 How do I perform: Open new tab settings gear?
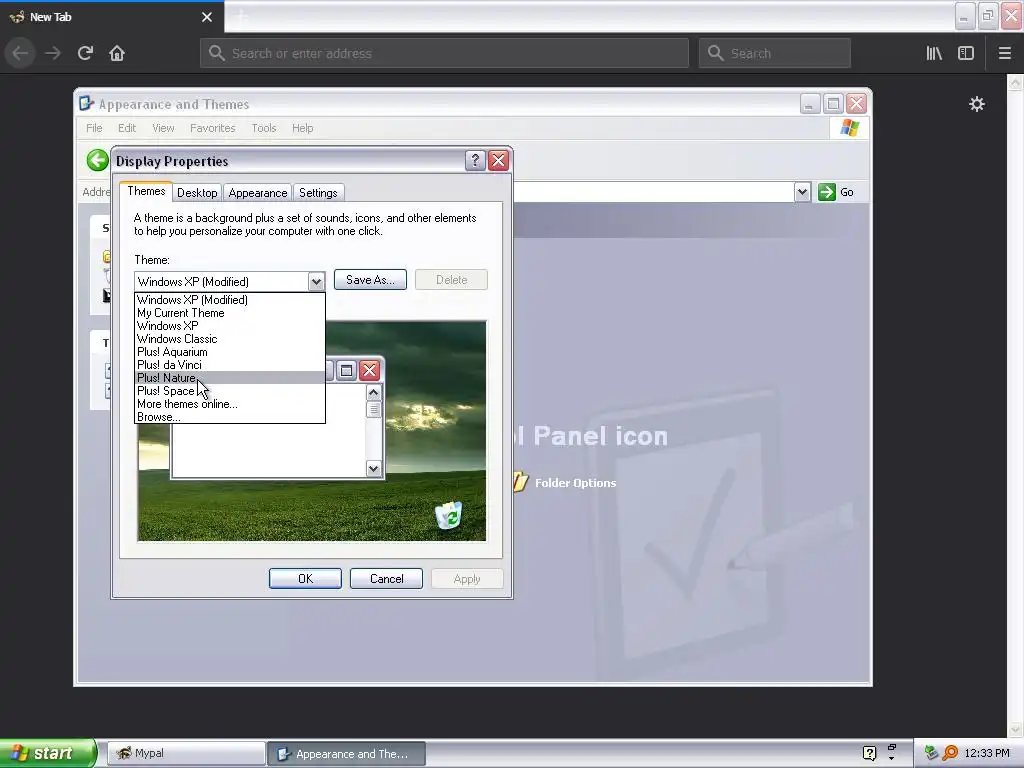(x=976, y=104)
